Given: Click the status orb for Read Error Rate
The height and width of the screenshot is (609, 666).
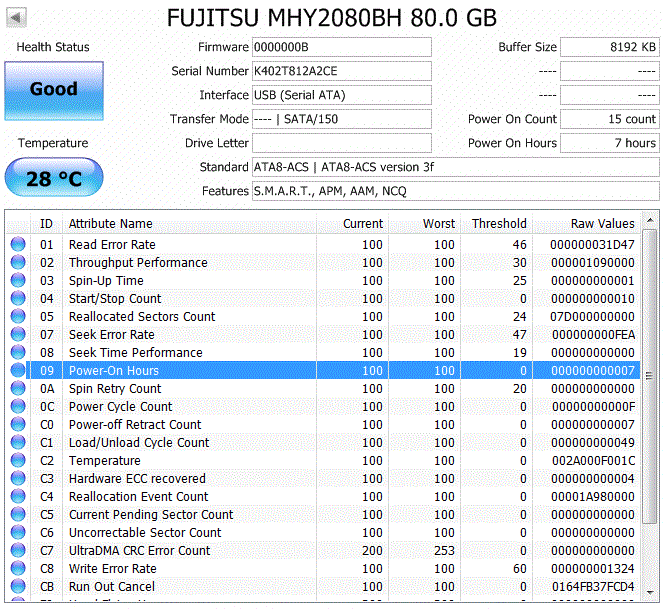Looking at the screenshot, I should click(x=18, y=244).
